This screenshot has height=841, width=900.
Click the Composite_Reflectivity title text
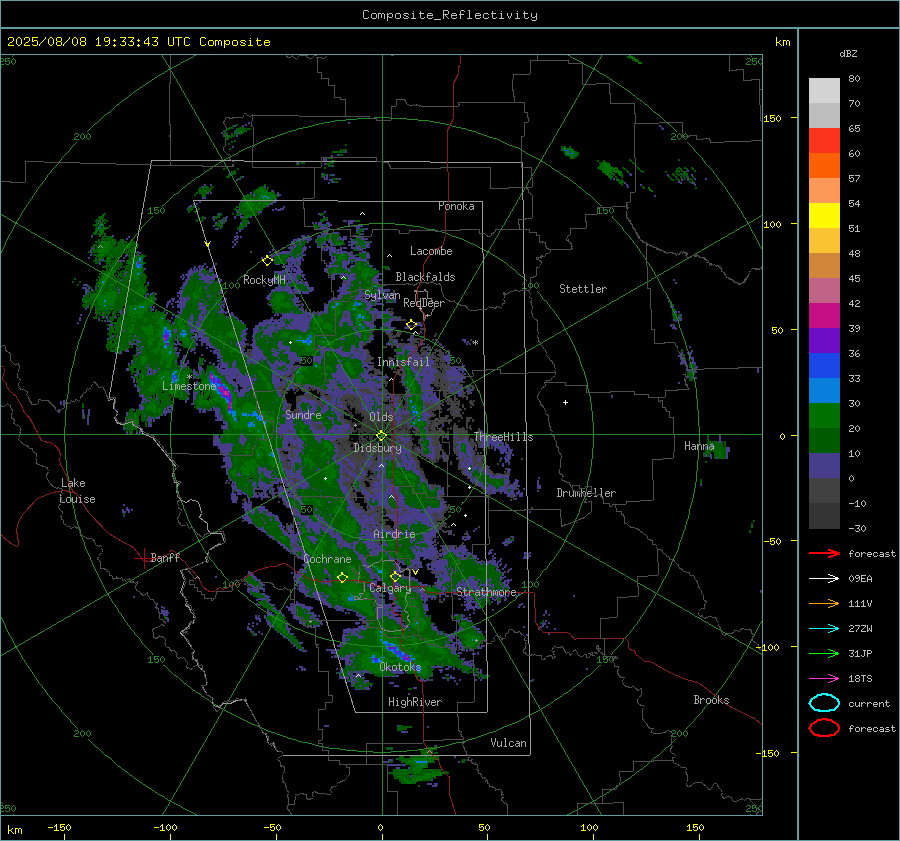coord(450,15)
